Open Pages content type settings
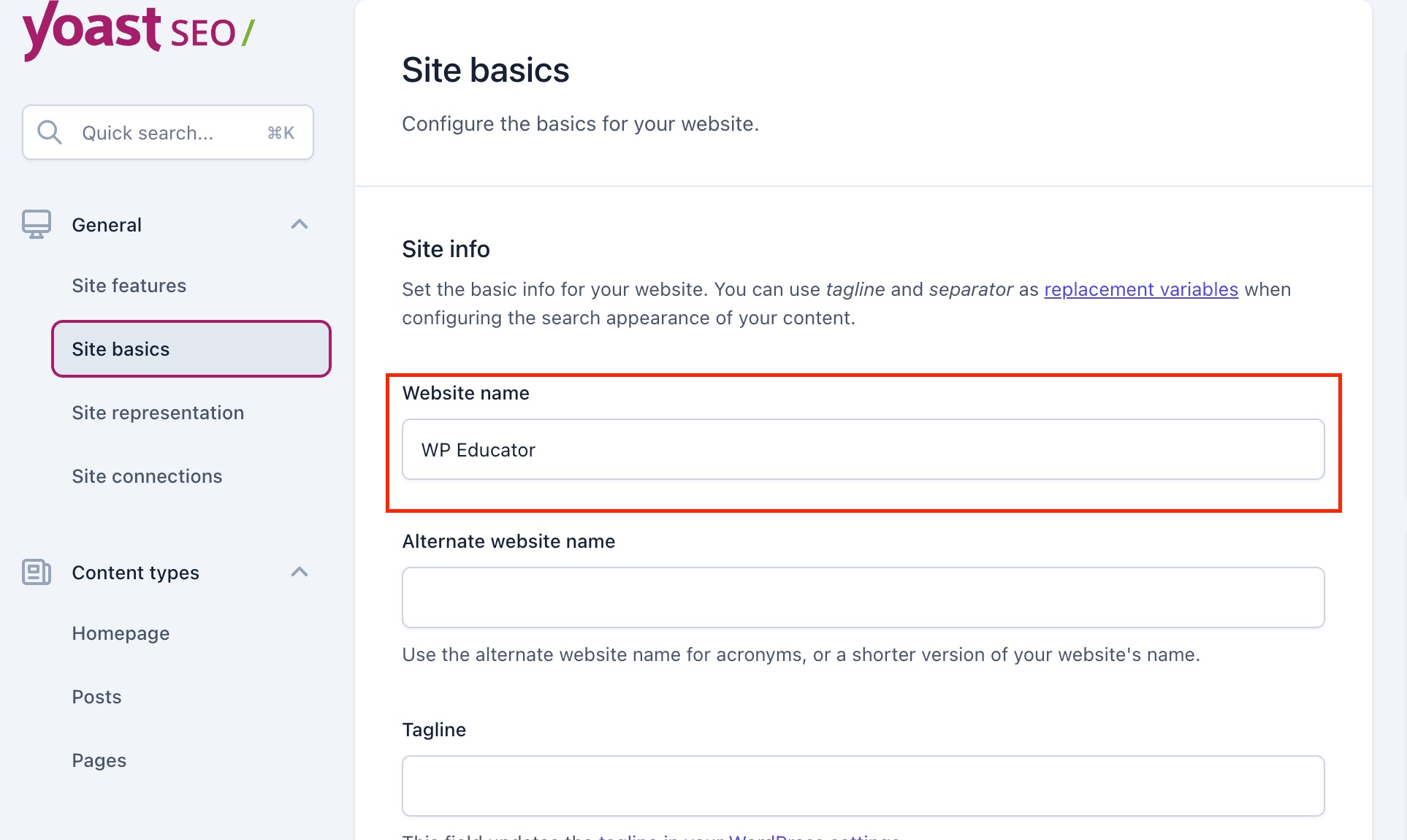Image resolution: width=1407 pixels, height=840 pixels. (99, 760)
